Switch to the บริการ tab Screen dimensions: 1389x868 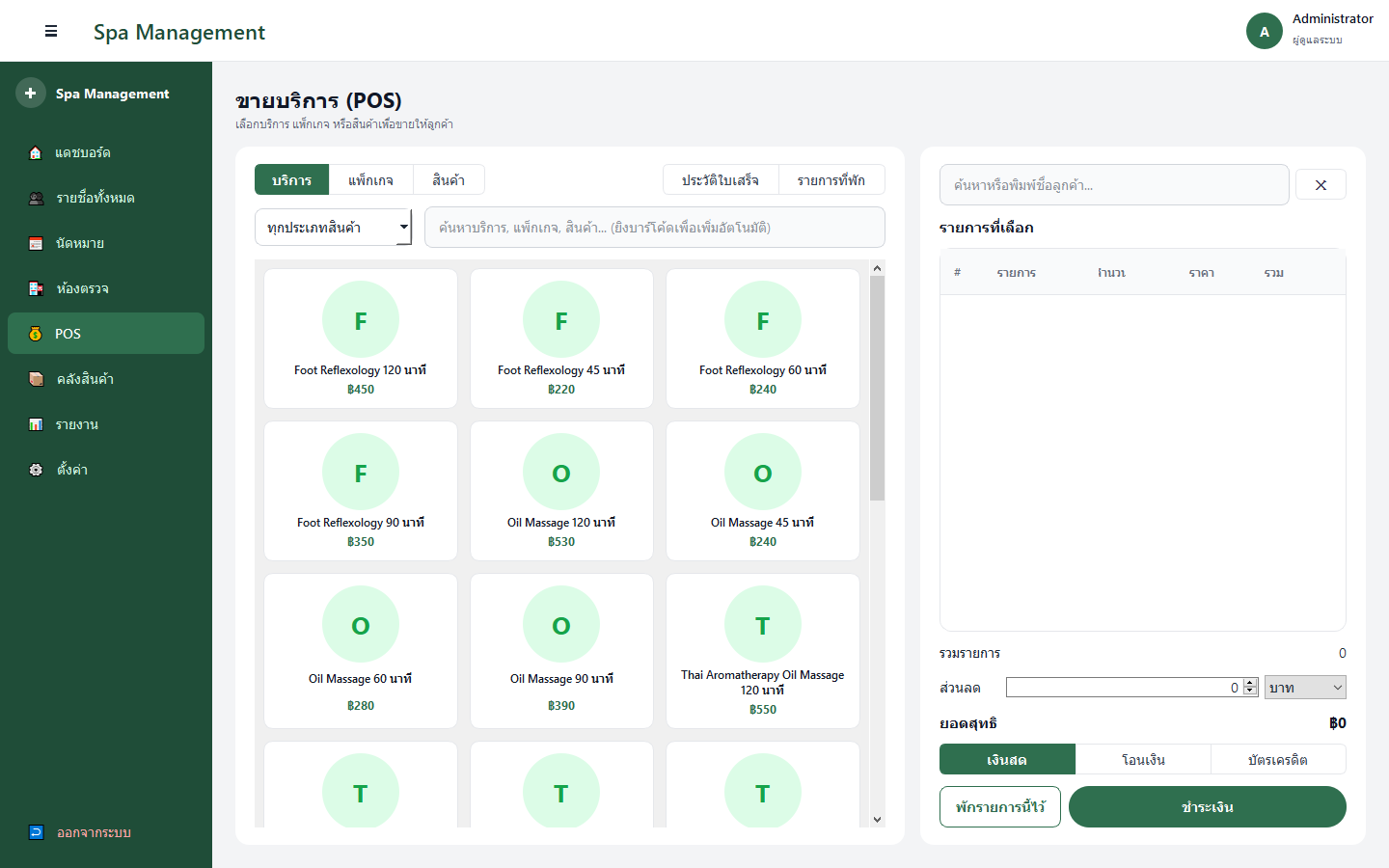(291, 180)
